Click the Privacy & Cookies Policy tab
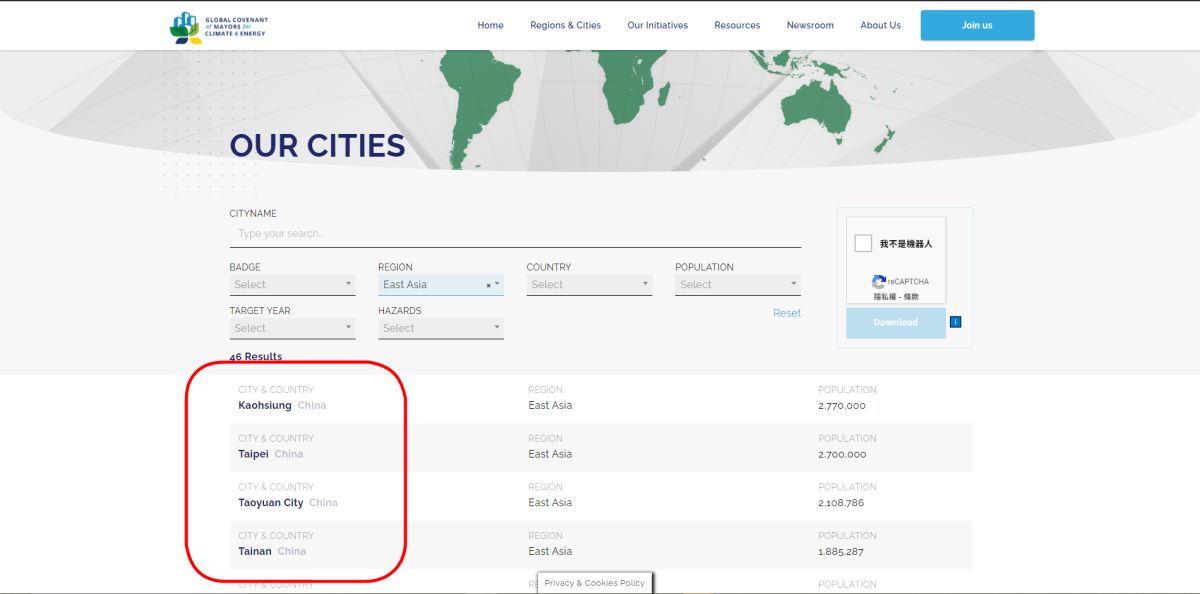Screen dimensions: 1200x594 595,583
